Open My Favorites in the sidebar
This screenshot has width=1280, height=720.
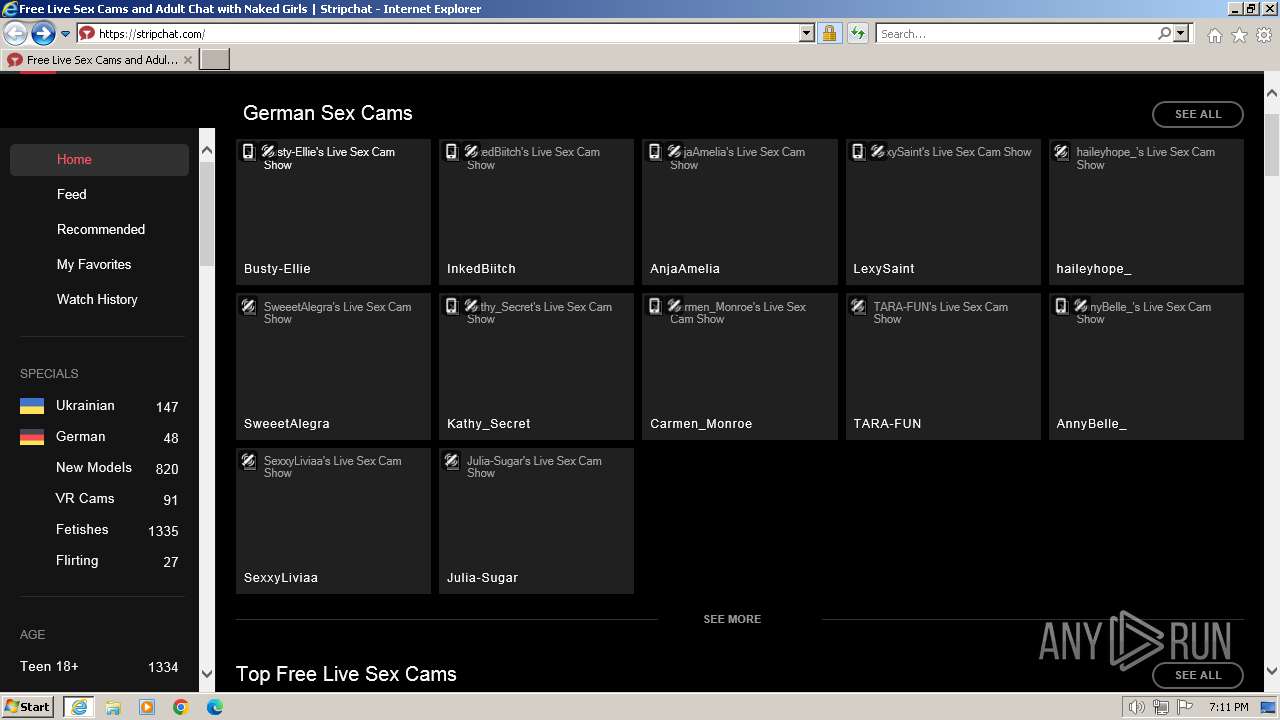(x=94, y=264)
